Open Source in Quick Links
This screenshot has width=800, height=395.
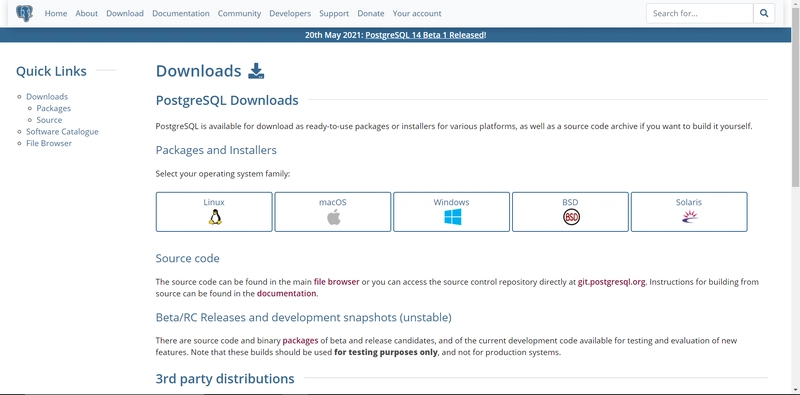49,120
